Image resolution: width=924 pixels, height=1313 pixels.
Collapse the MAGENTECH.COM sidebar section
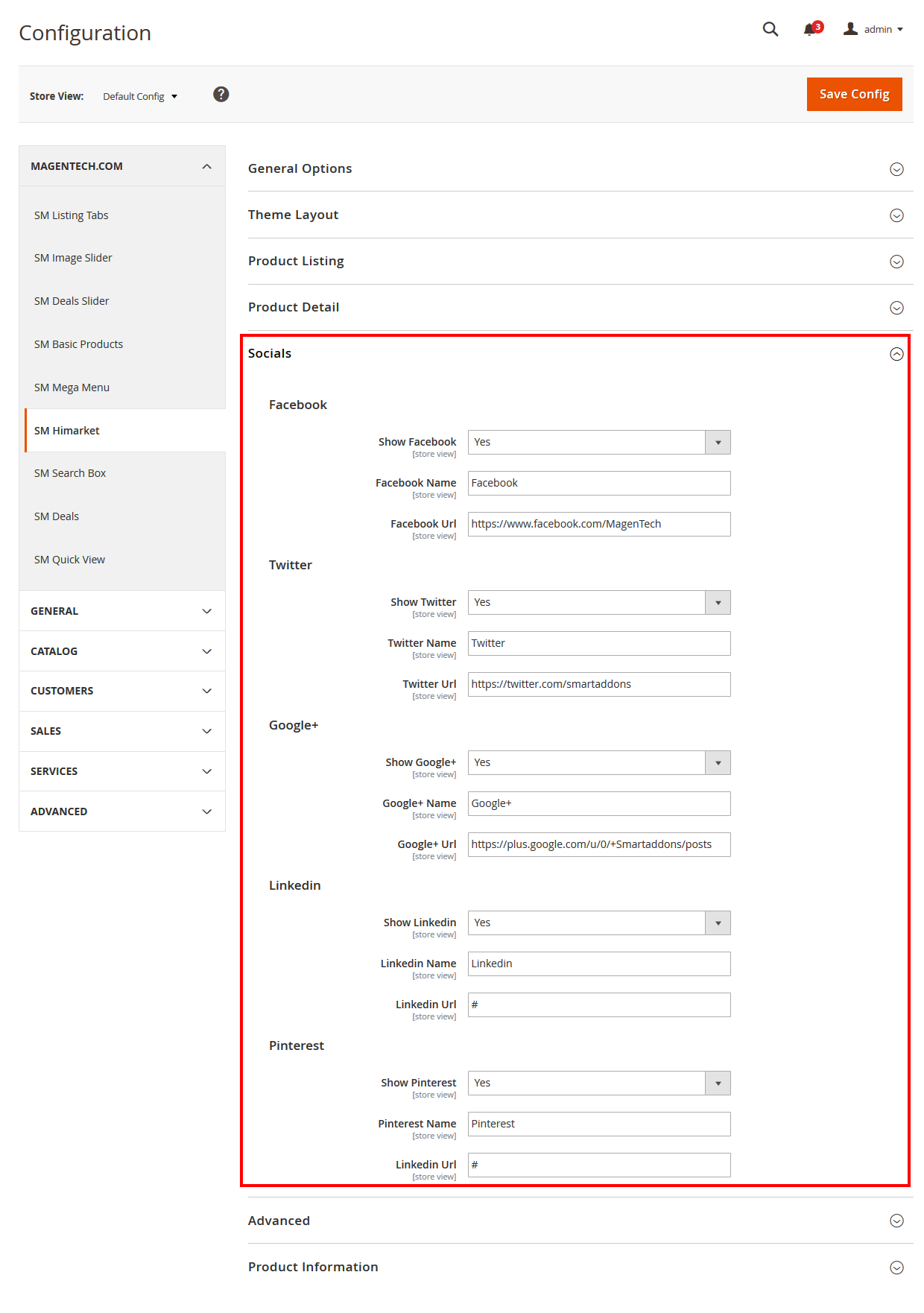122,166
